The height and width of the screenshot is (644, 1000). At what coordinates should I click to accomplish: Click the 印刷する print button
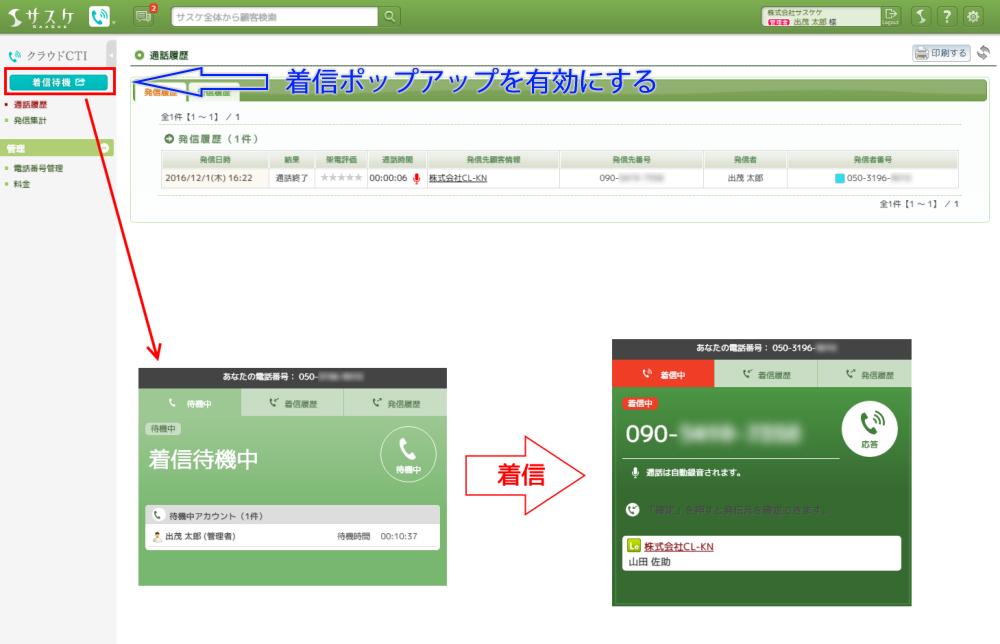tap(941, 53)
